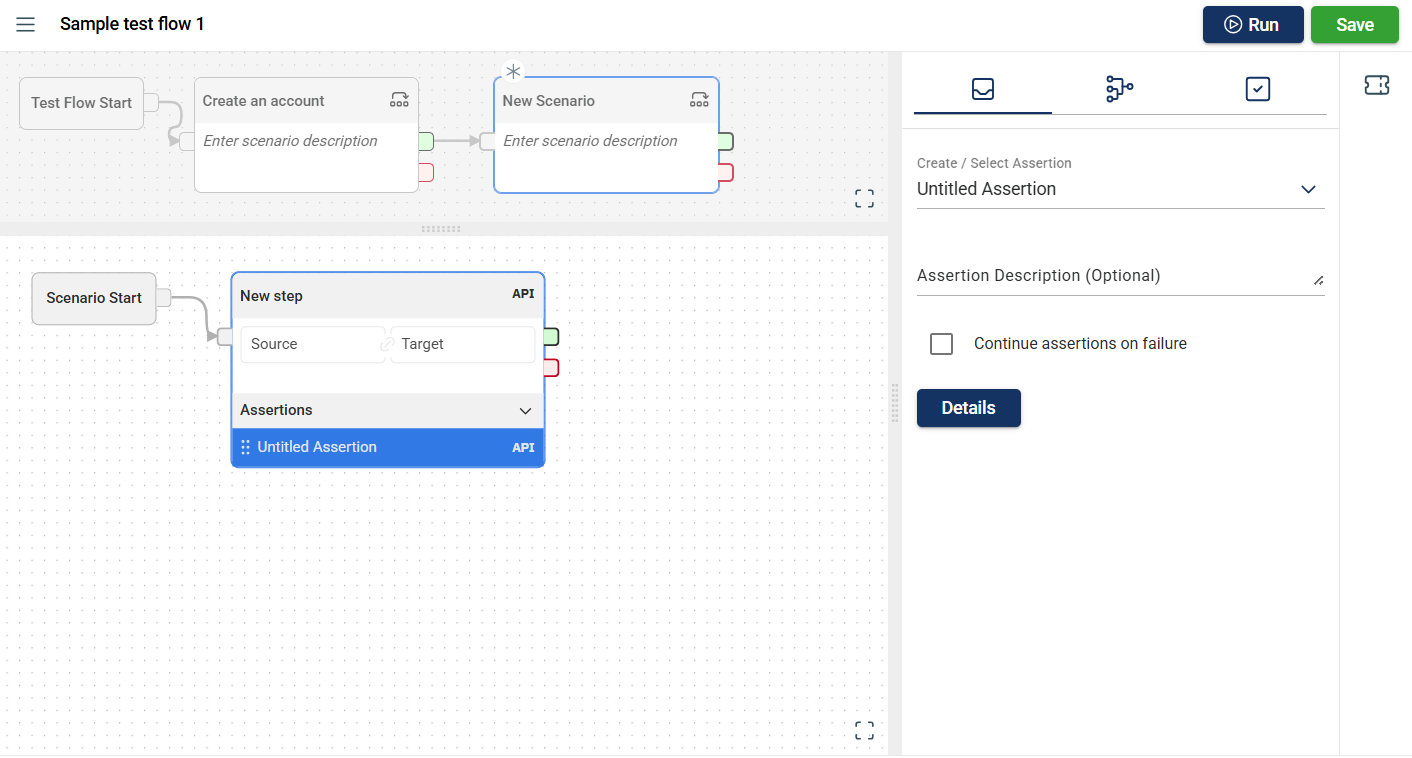Screen dimensions: 1412x758
Task: Switch to the flow diagram tab
Action: click(x=1119, y=89)
